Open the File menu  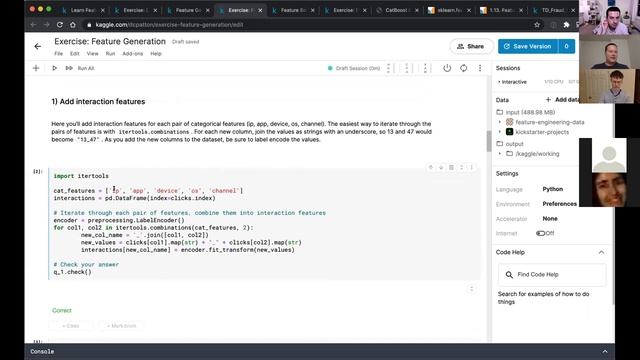pos(58,53)
